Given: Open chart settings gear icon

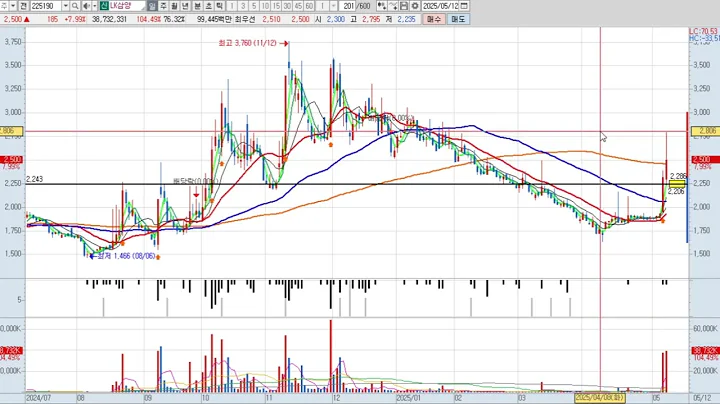Looking at the screenshot, I should 415,6.
